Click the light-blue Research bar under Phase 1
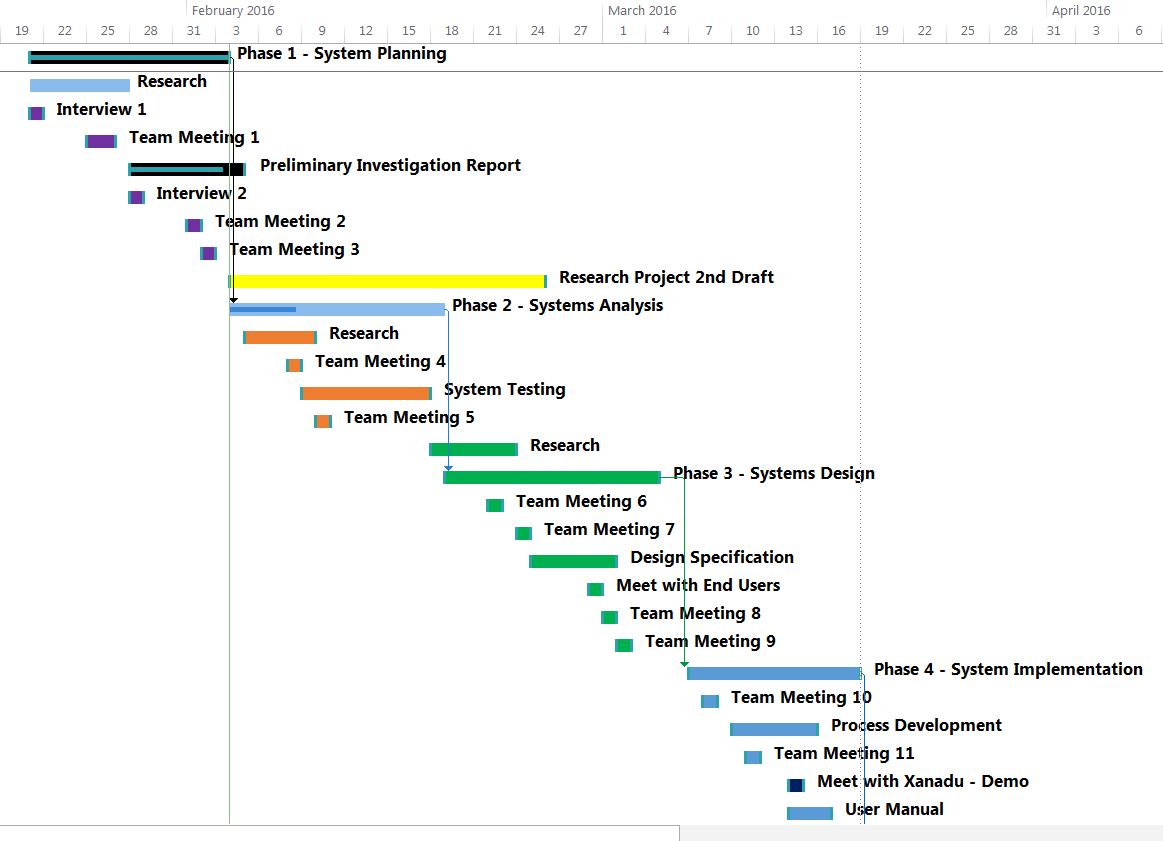This screenshot has width=1163, height=841. [x=80, y=85]
